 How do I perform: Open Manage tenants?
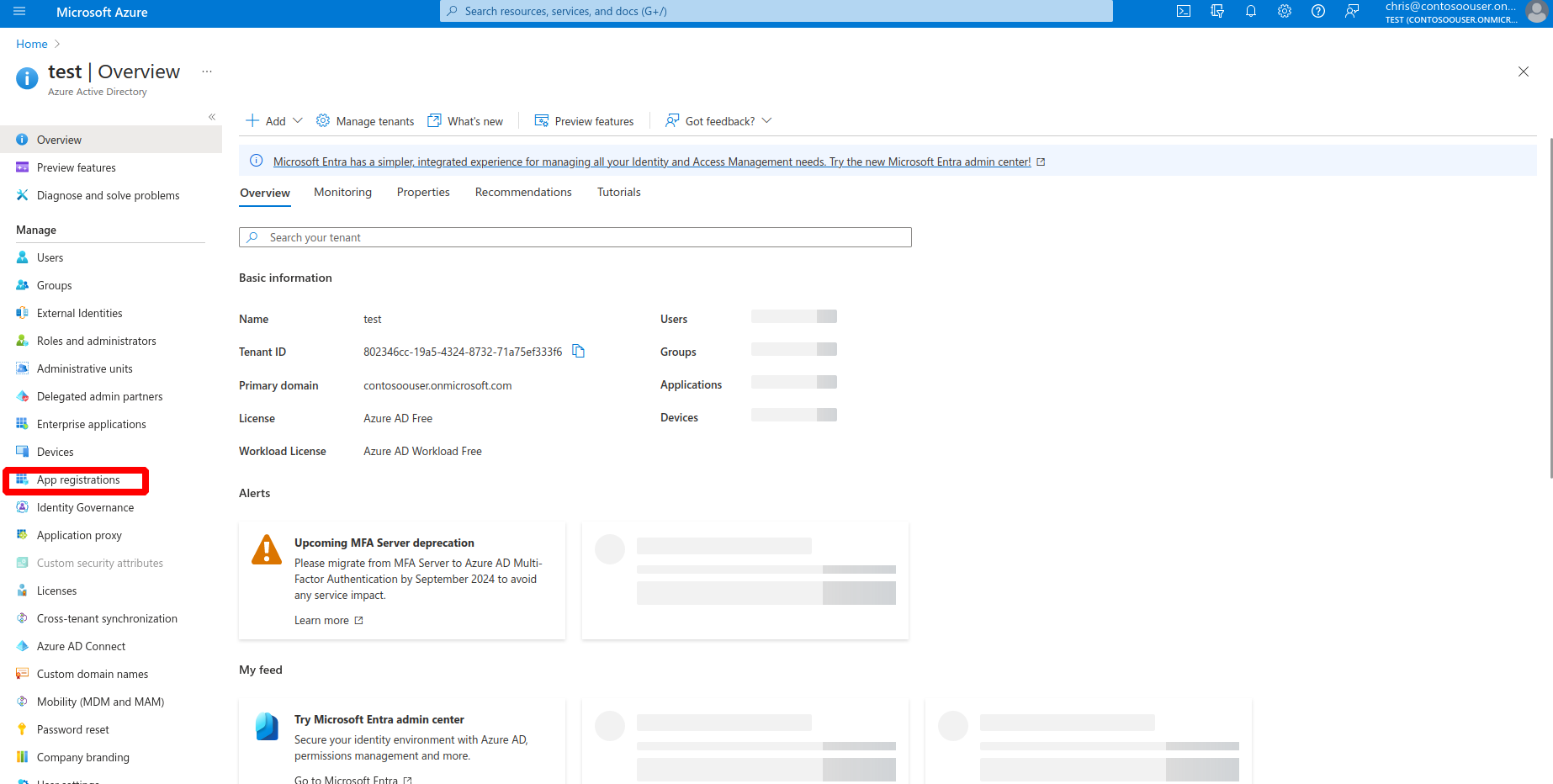(365, 121)
